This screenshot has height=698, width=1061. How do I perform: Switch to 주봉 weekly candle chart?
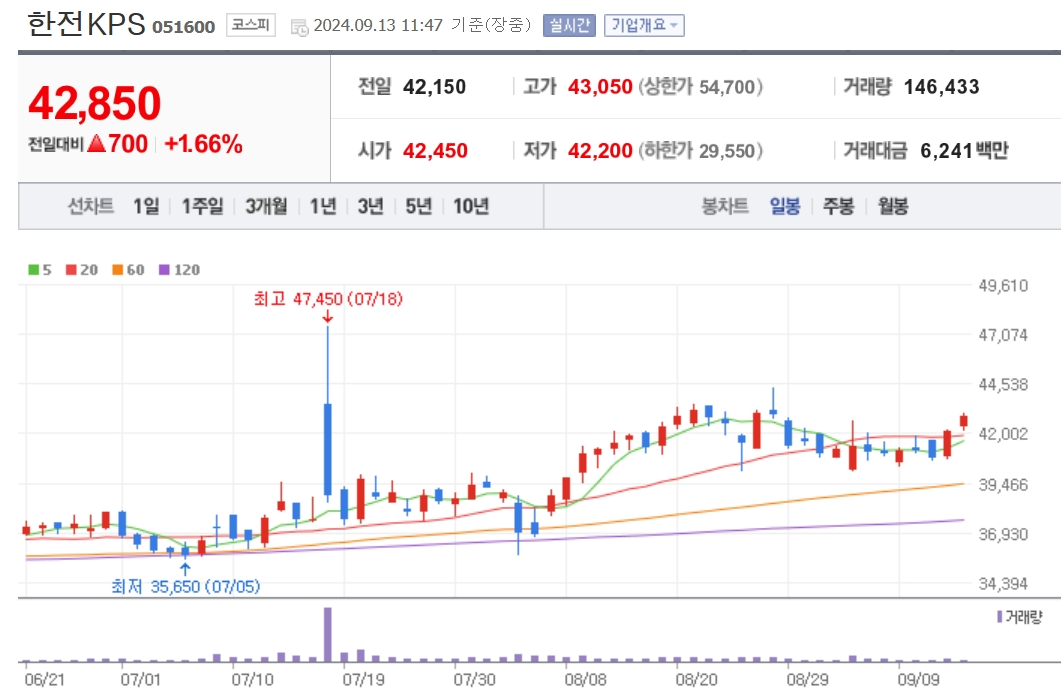pos(838,206)
